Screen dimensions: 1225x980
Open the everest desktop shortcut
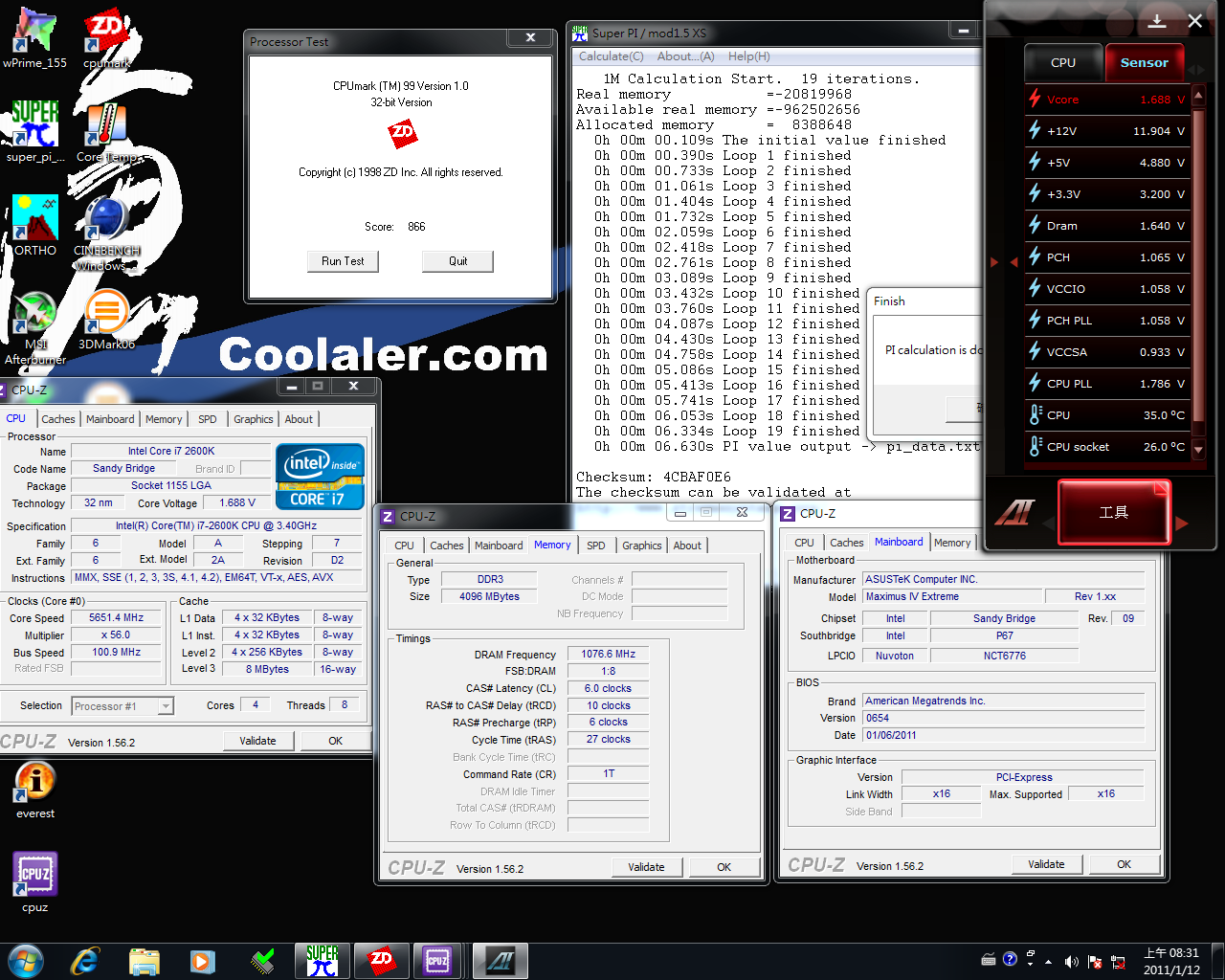tap(34, 791)
